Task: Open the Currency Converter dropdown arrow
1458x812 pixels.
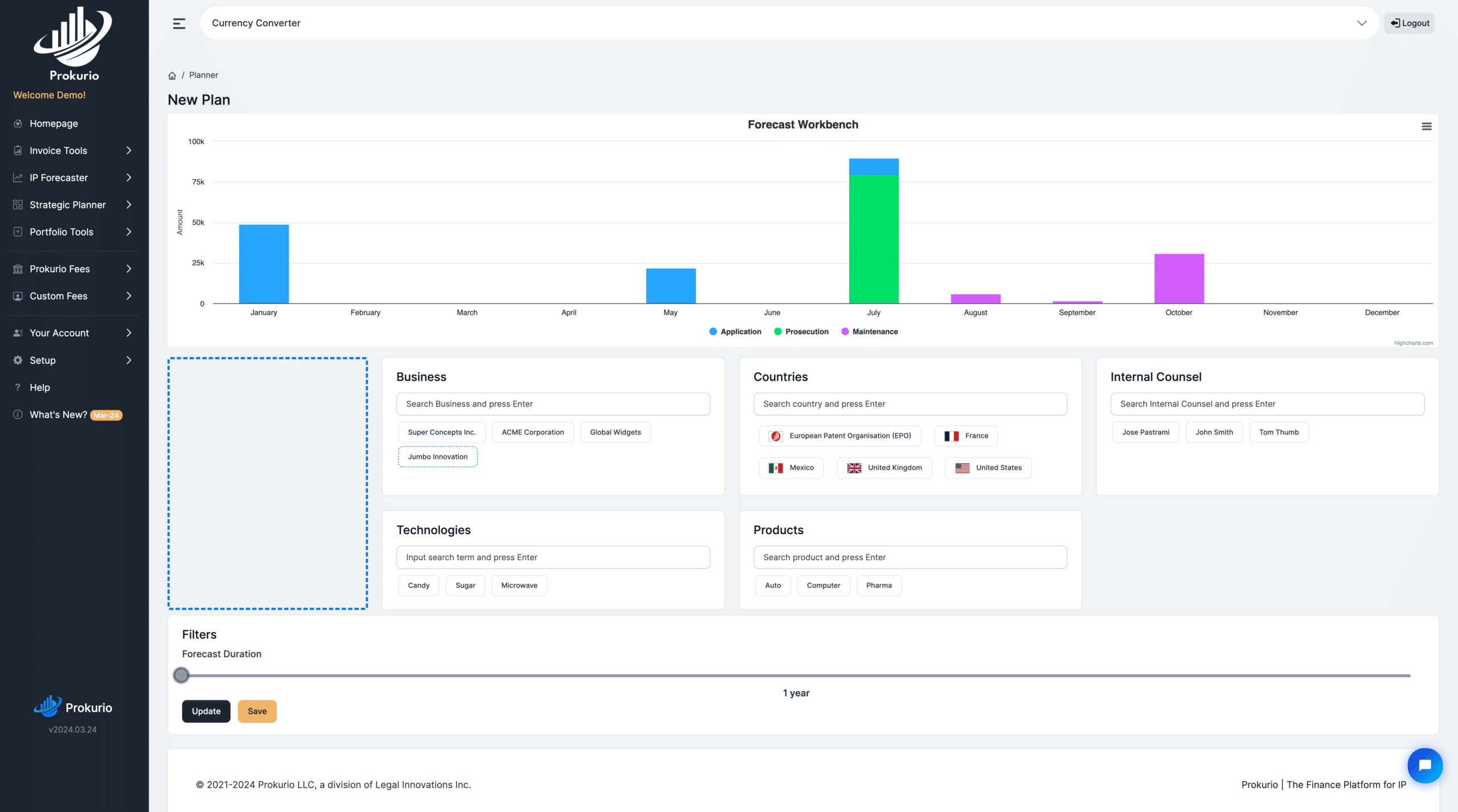Action: pos(1361,23)
